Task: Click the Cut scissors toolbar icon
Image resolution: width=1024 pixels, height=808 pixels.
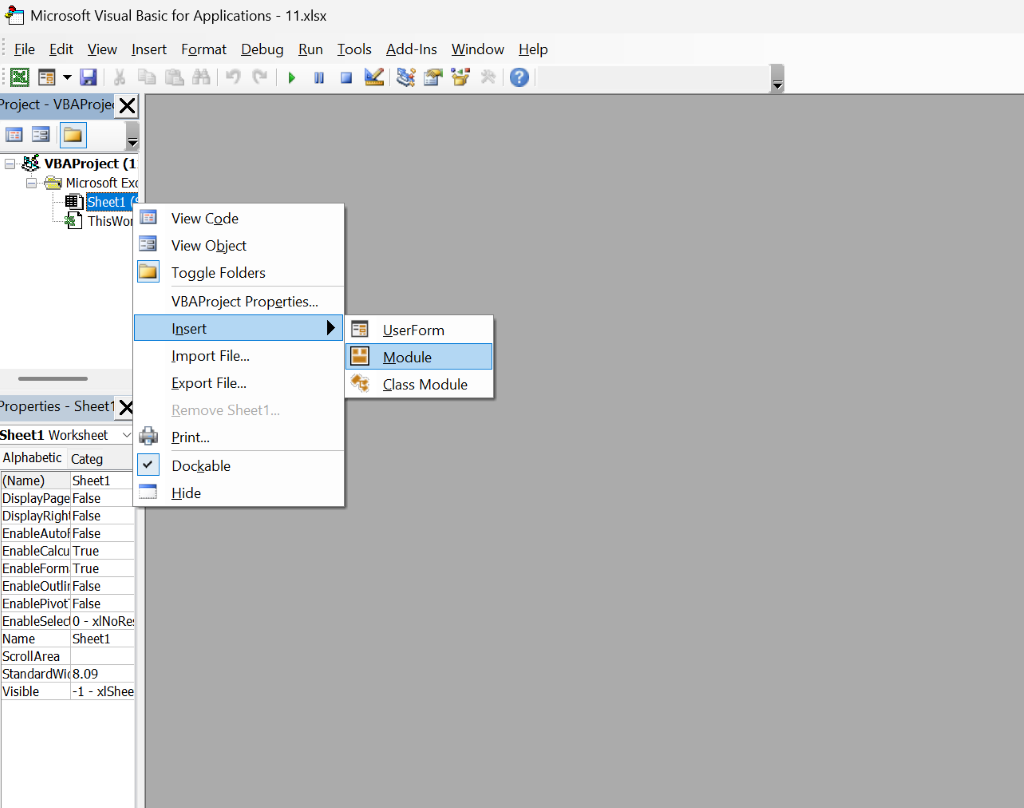Action: pyautogui.click(x=119, y=78)
